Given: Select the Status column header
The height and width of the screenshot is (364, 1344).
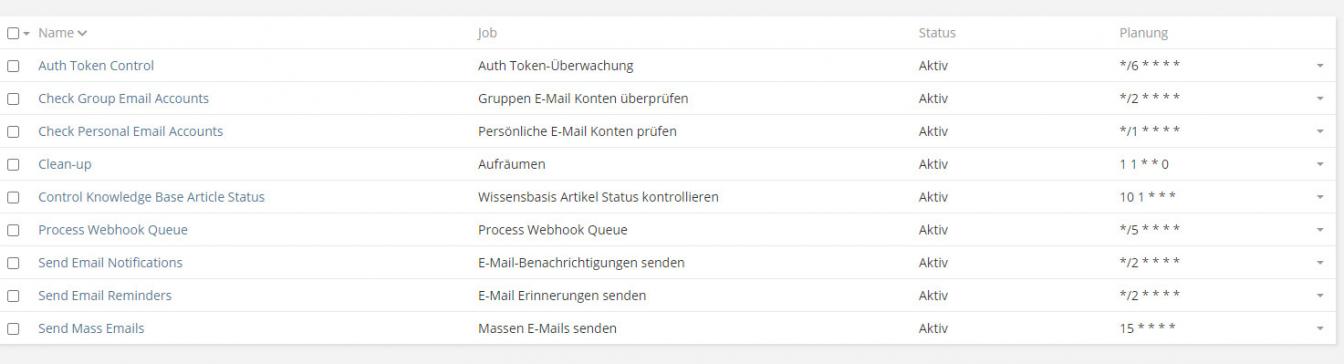Looking at the screenshot, I should tap(937, 33).
